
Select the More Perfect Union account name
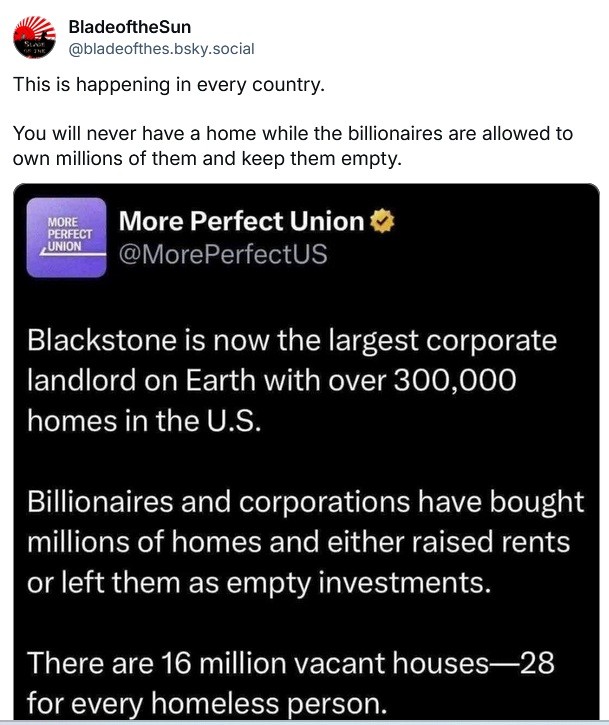[241, 222]
